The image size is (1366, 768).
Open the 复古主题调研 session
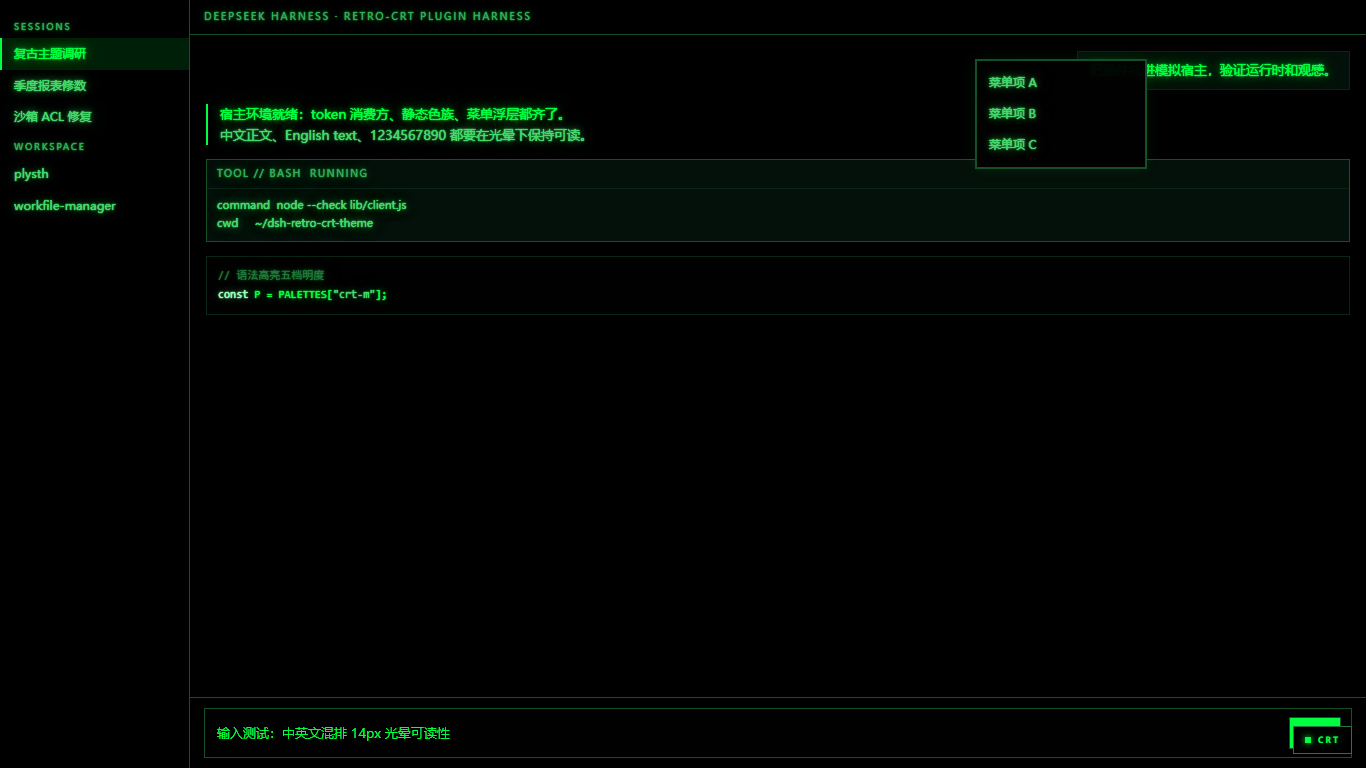[x=94, y=54]
